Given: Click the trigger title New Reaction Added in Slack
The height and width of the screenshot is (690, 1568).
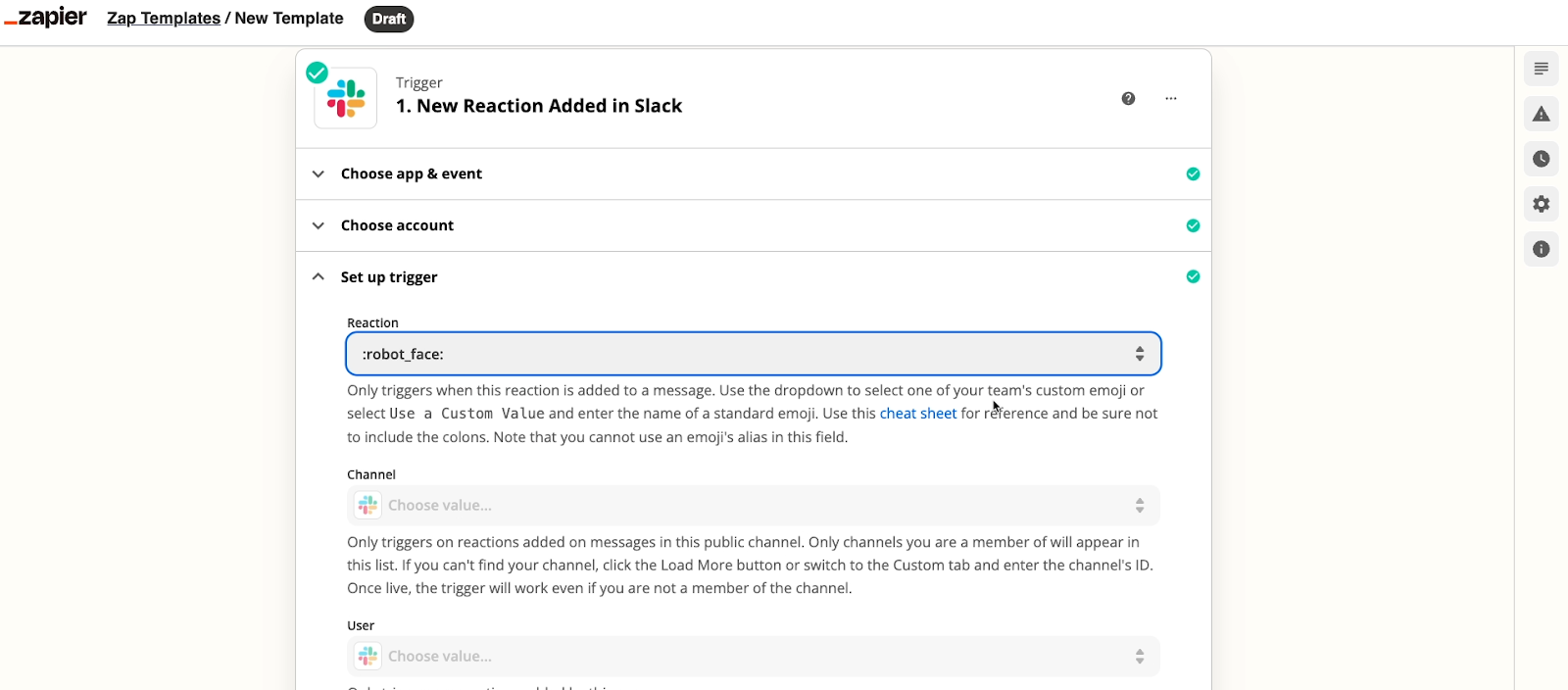Looking at the screenshot, I should (x=539, y=106).
